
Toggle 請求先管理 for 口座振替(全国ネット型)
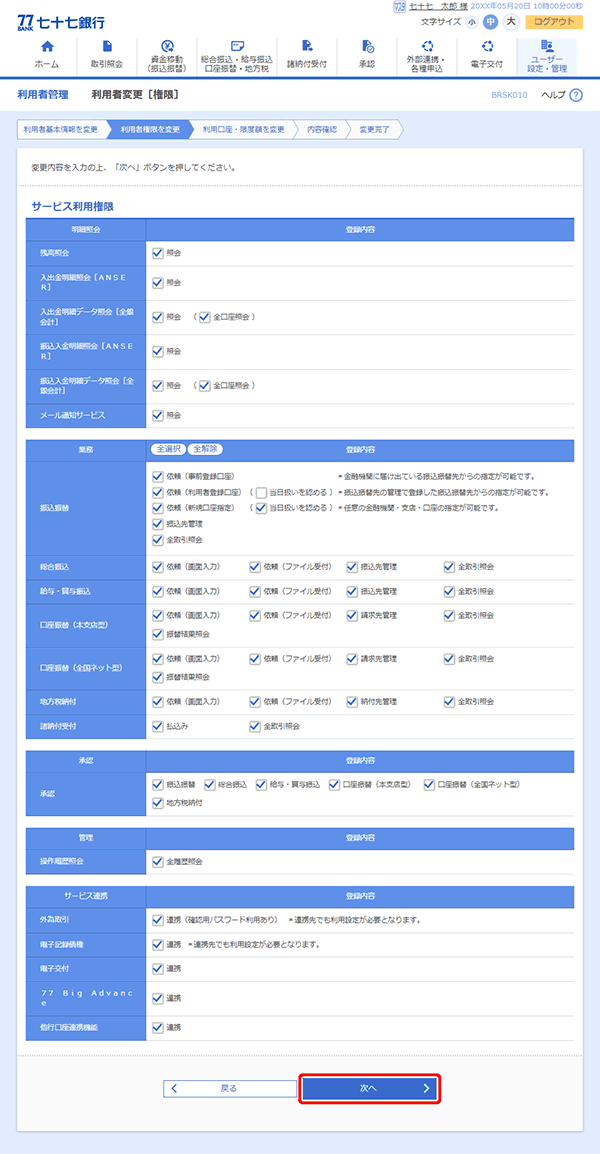tap(352, 659)
